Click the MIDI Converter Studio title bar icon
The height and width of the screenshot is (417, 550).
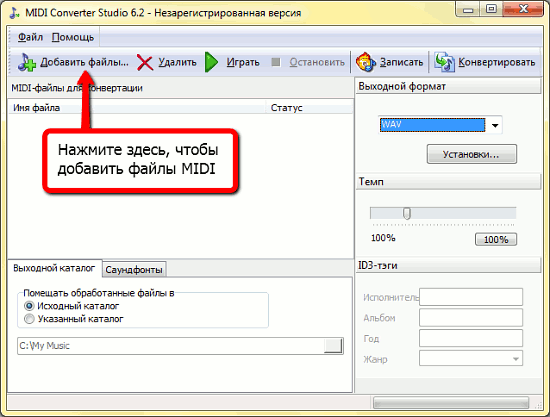tap(14, 13)
